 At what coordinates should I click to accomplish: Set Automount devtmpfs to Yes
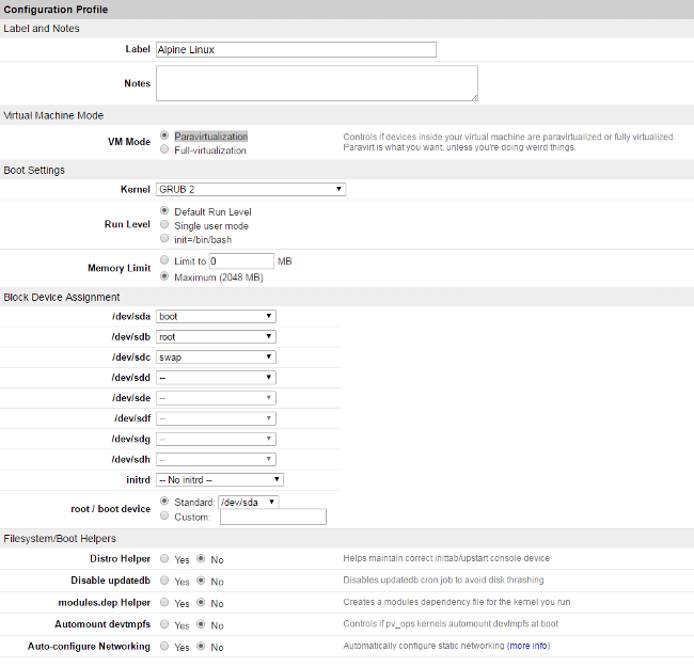click(x=164, y=624)
